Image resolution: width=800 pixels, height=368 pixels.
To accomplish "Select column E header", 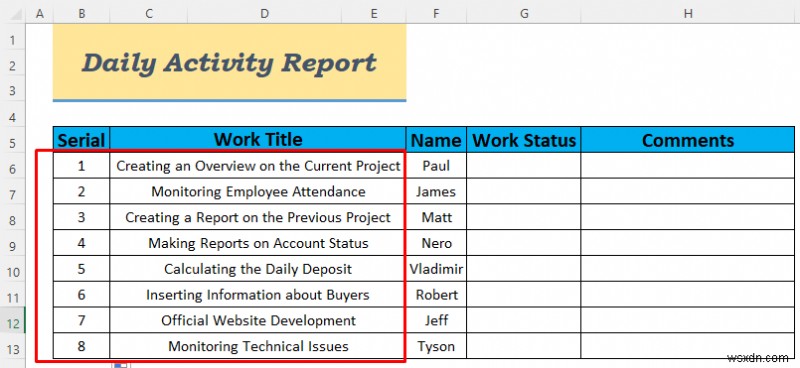I will (374, 14).
